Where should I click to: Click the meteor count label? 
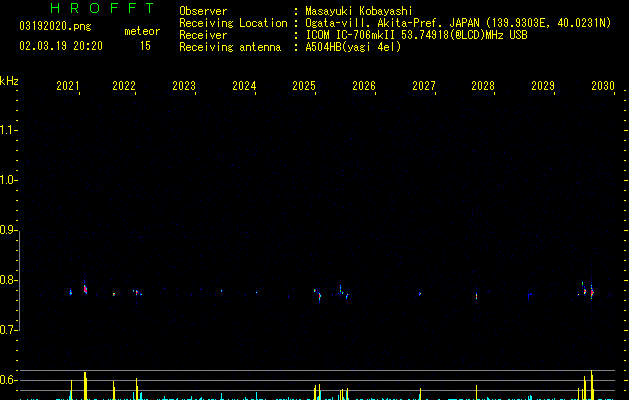tap(142, 31)
